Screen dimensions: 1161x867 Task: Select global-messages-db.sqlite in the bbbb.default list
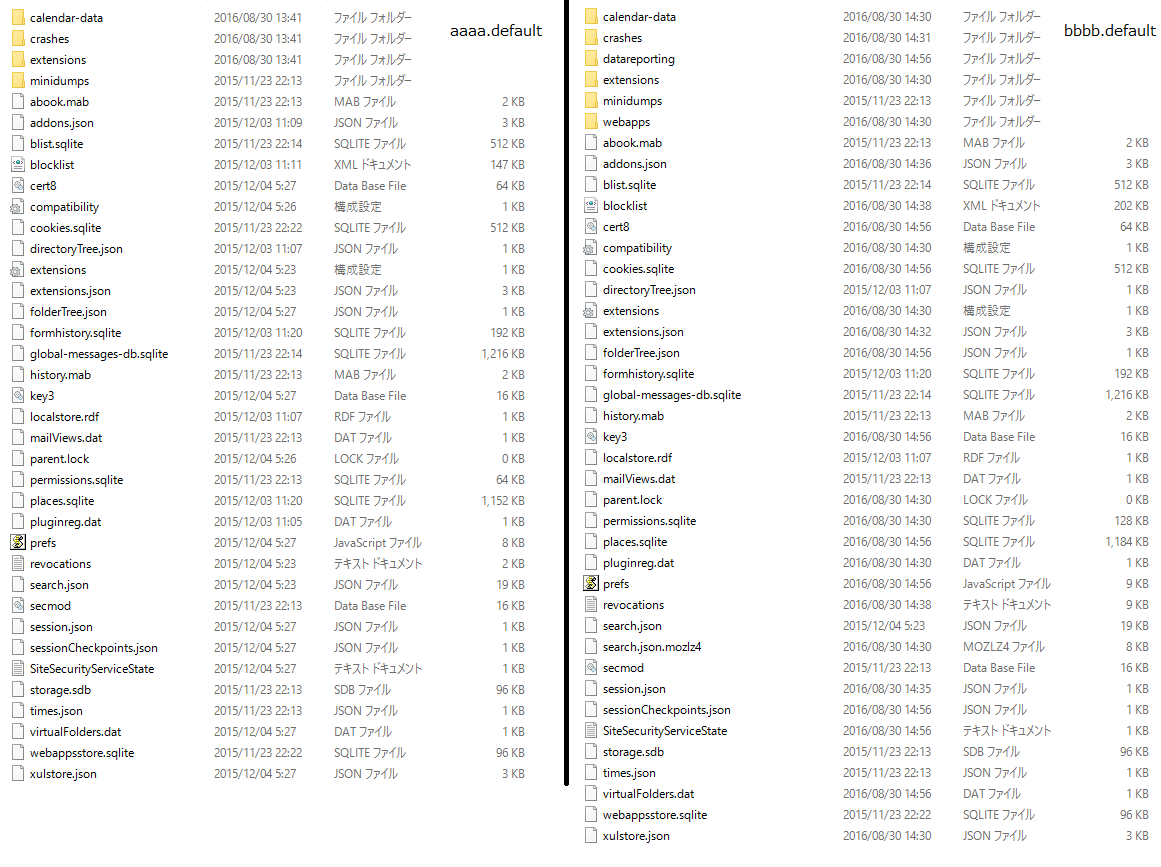(671, 395)
